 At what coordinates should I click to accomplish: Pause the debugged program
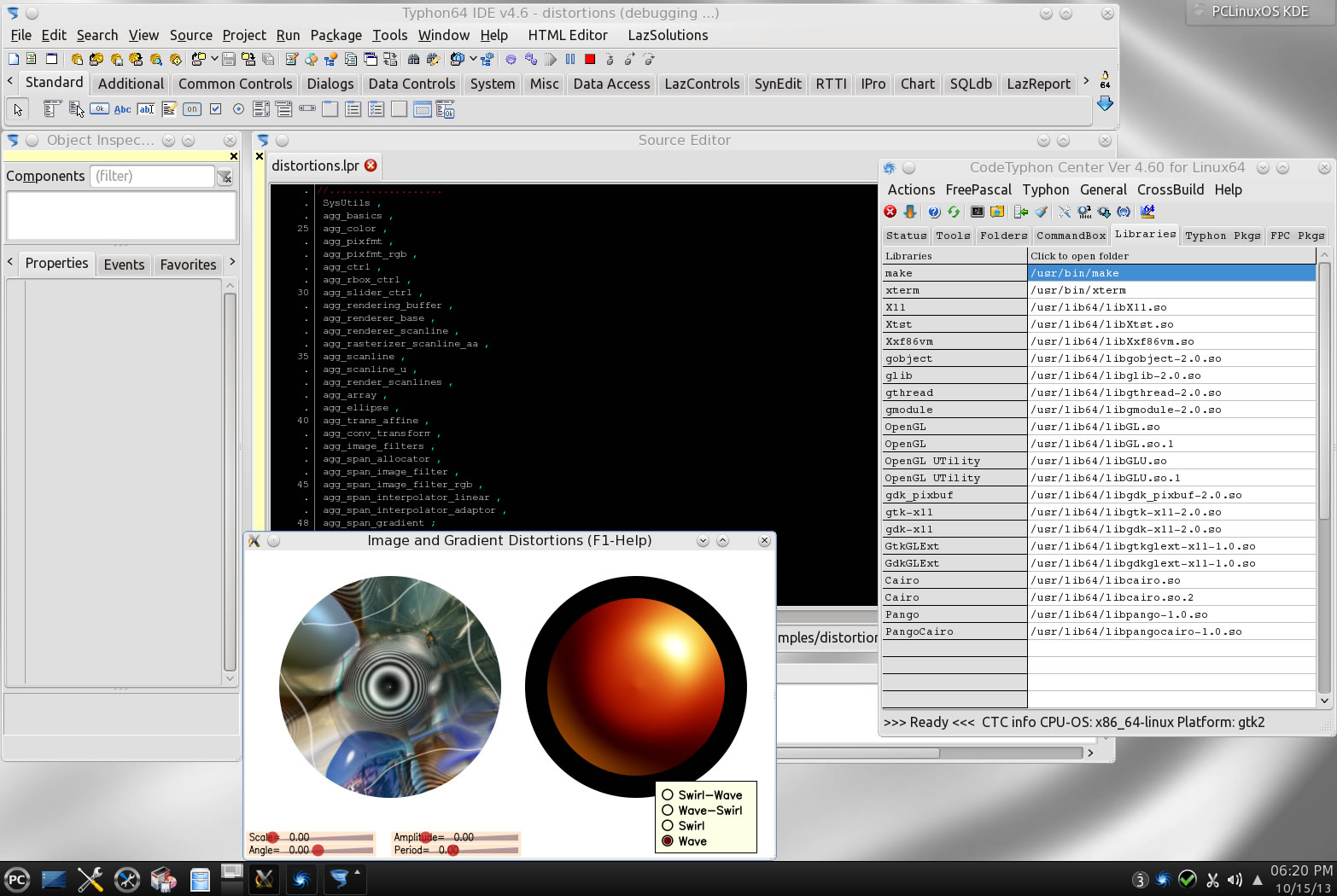pyautogui.click(x=570, y=59)
